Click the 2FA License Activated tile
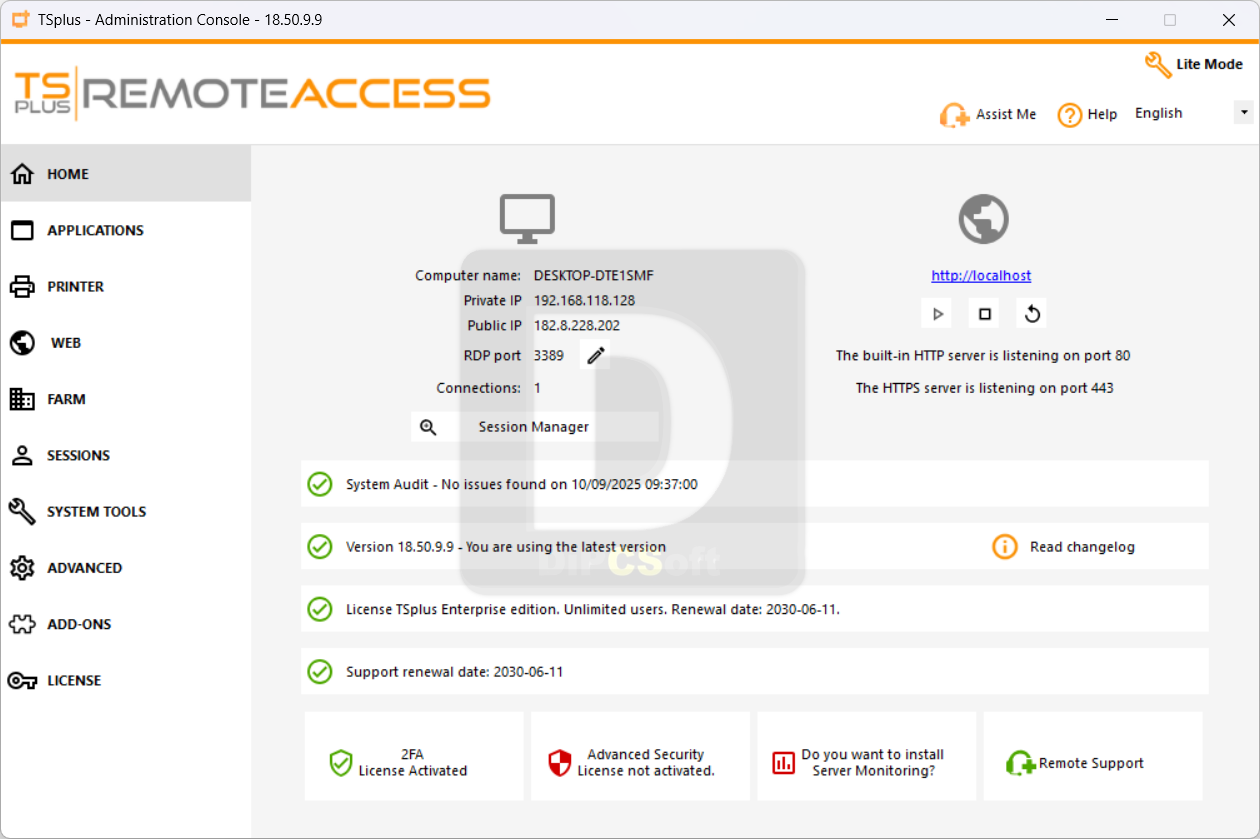Image resolution: width=1260 pixels, height=839 pixels. click(414, 756)
